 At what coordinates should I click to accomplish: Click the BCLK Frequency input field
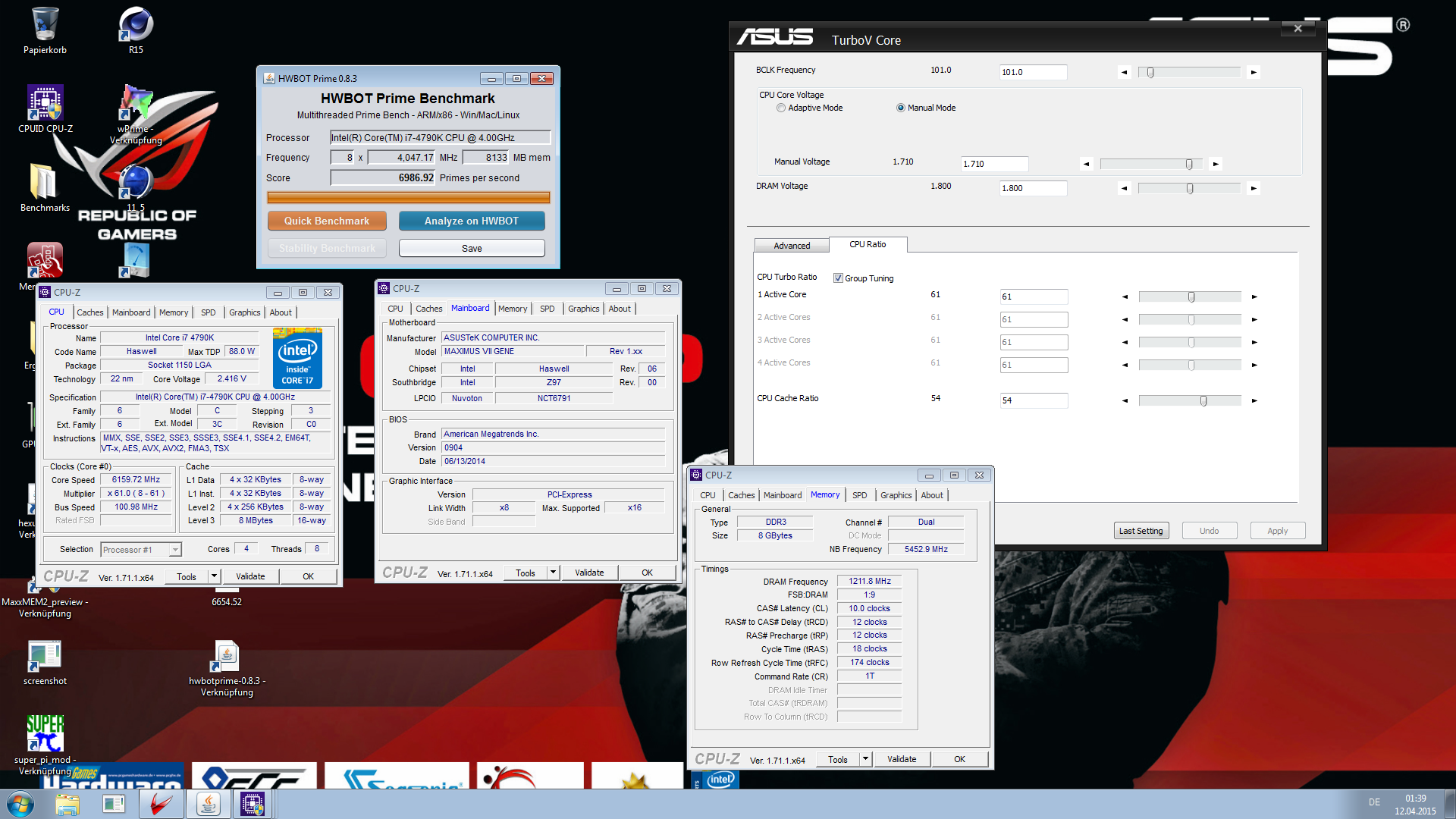click(x=1033, y=72)
